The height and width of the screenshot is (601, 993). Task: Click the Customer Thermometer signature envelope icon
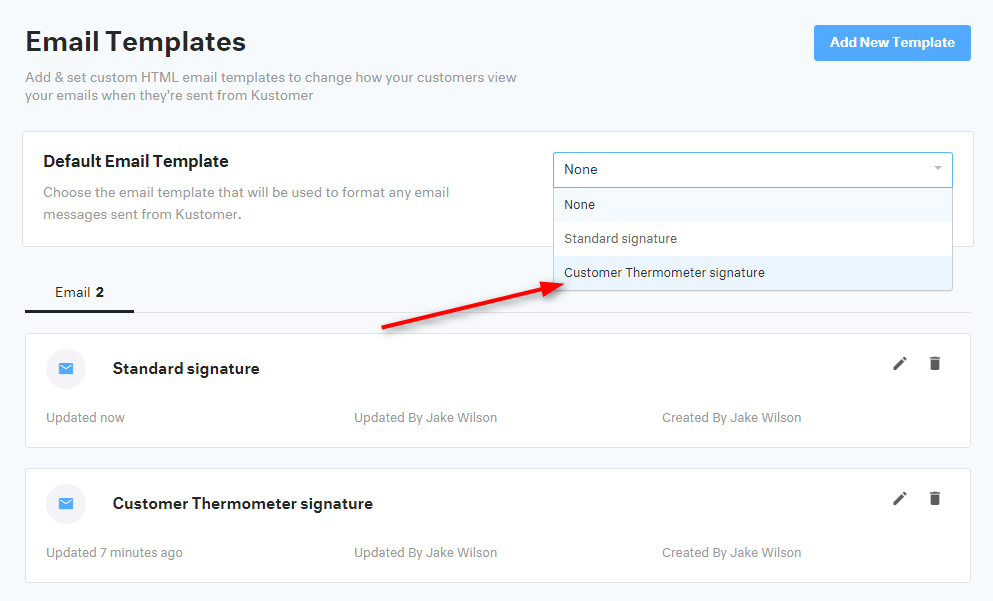pyautogui.click(x=66, y=503)
